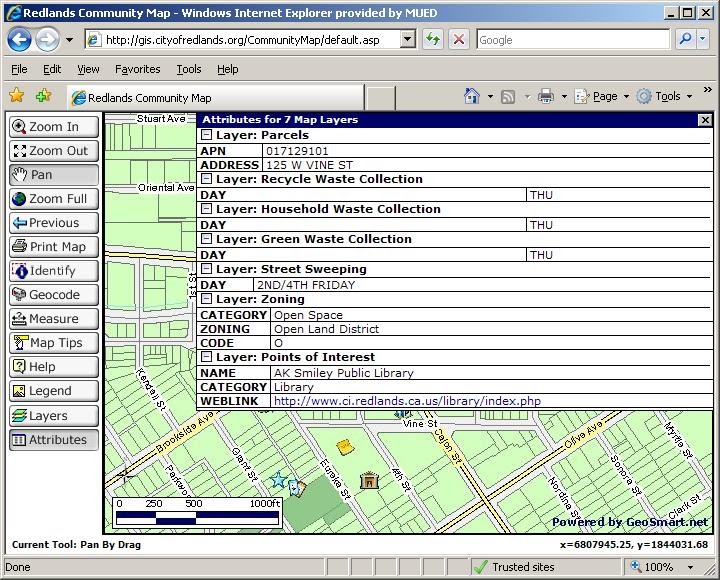The image size is (720, 580).
Task: Select the Measure tool
Action: pyautogui.click(x=54, y=319)
